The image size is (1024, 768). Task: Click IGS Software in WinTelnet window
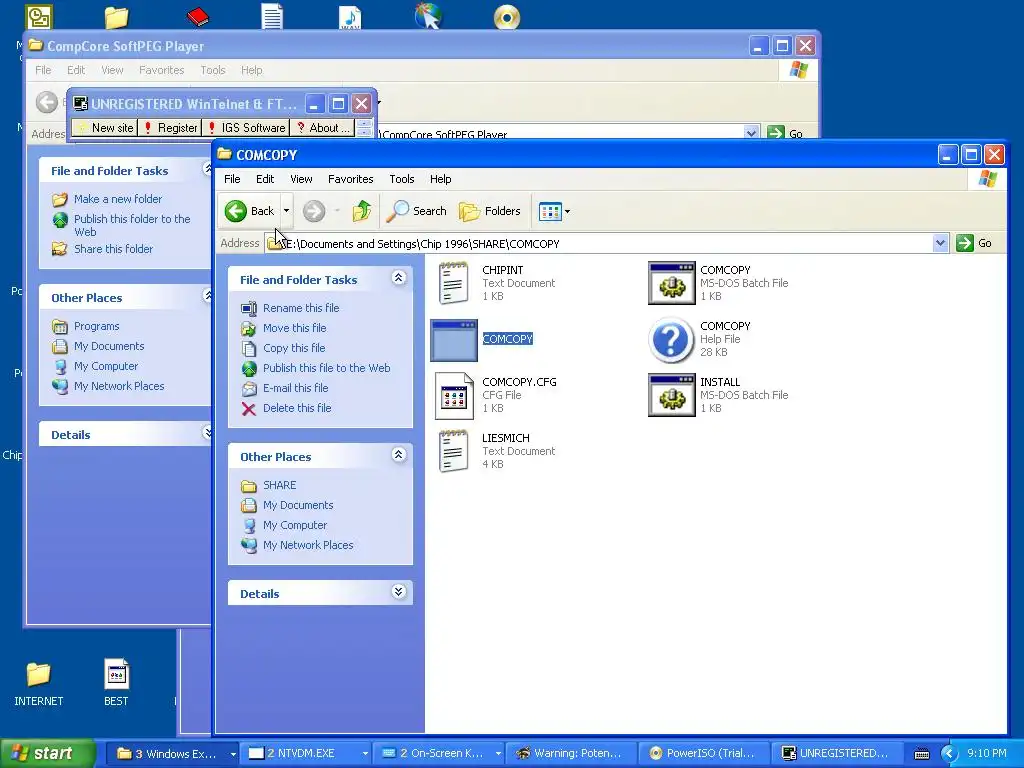(x=246, y=128)
